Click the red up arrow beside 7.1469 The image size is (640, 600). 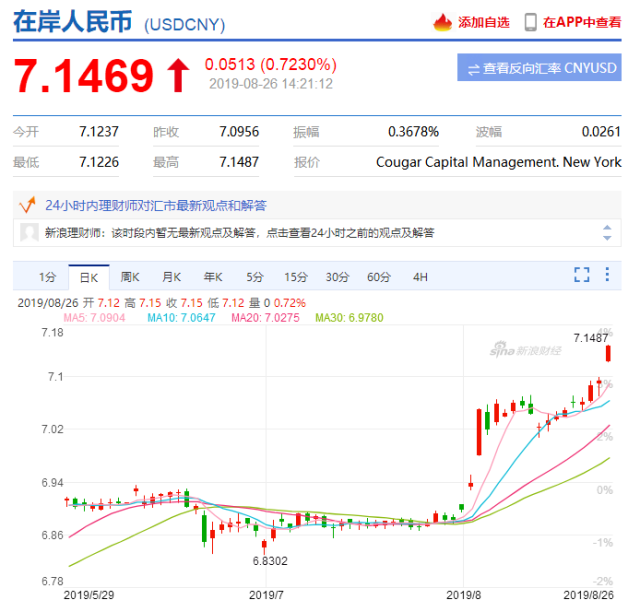[x=177, y=75]
